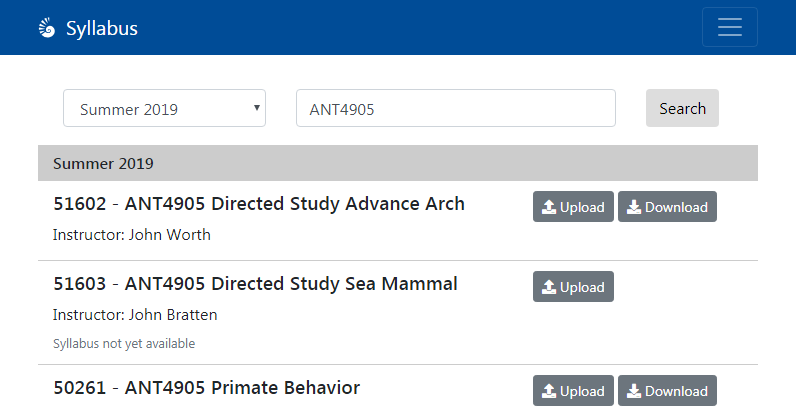Click the Syllabus title text in header
The width and height of the screenshot is (796, 415).
(x=102, y=28)
